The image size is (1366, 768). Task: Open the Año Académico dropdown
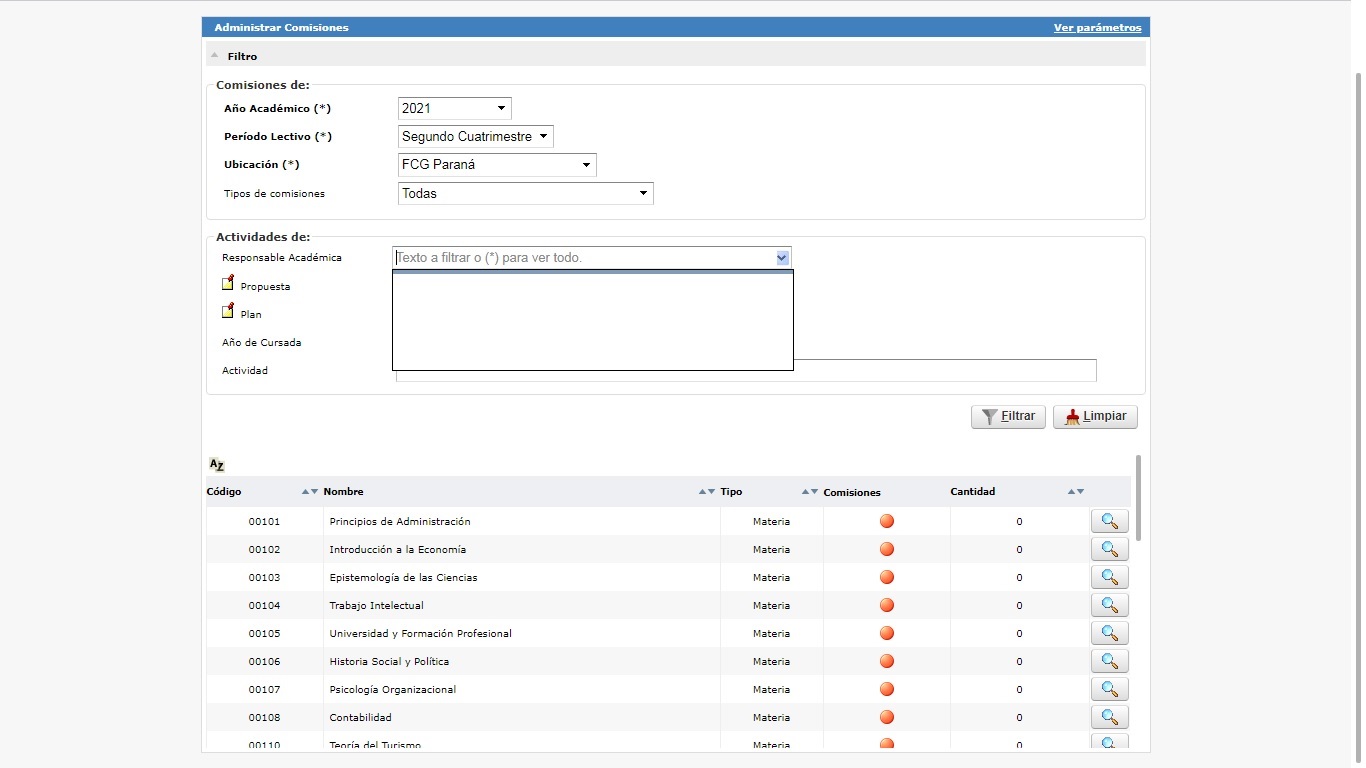coord(455,108)
